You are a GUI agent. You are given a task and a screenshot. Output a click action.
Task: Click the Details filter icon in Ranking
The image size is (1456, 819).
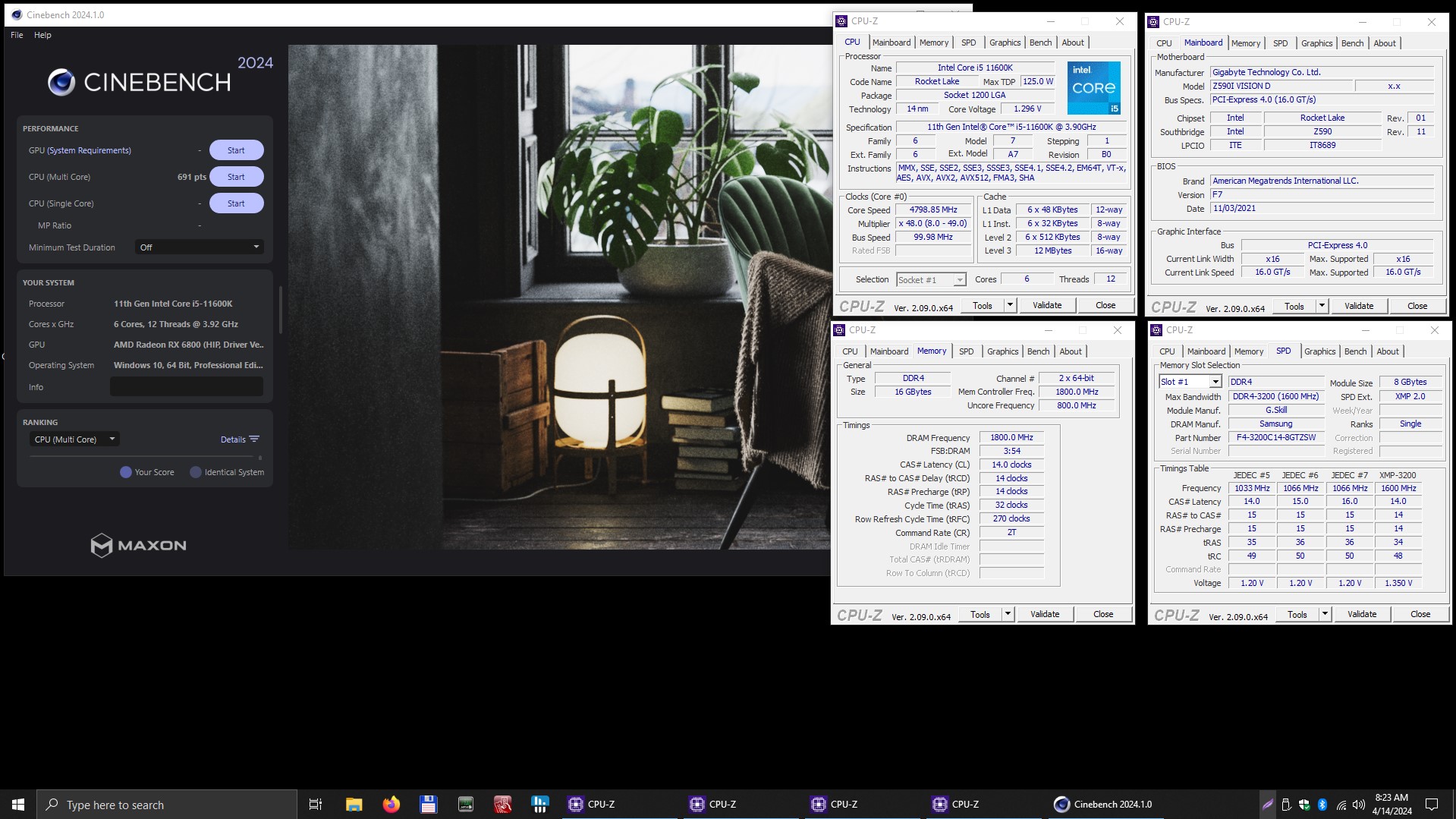point(254,439)
